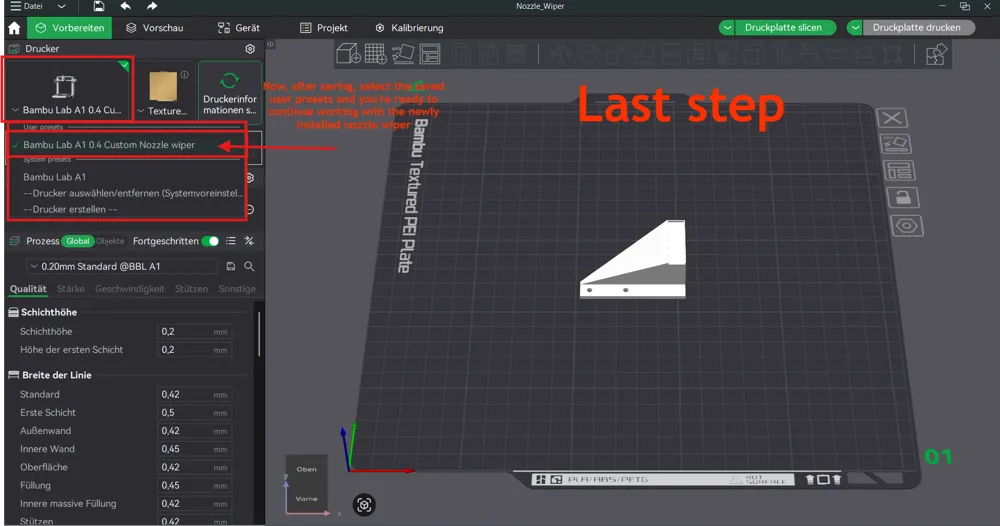This screenshot has height=526, width=1000.
Task: Switch to the Projekt tab
Action: pos(324,28)
